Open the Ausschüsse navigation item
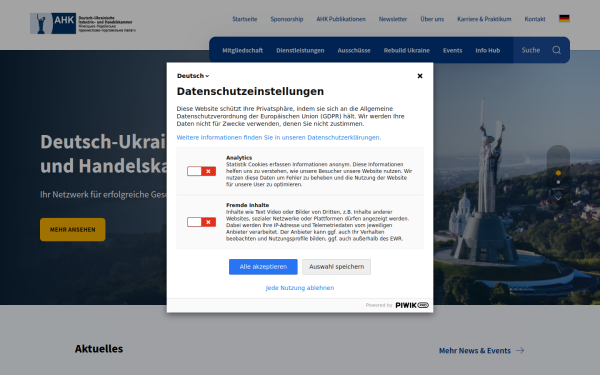The image size is (600, 375). [354, 50]
